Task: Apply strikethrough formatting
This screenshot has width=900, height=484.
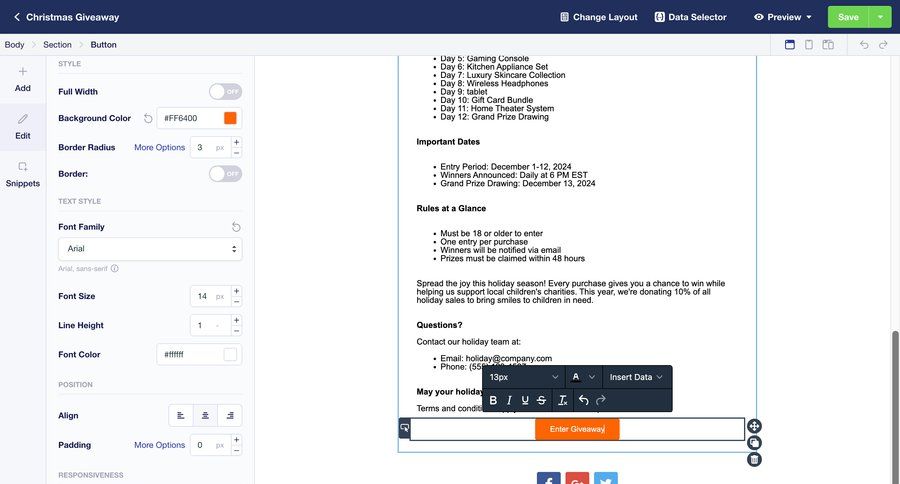Action: [x=541, y=401]
